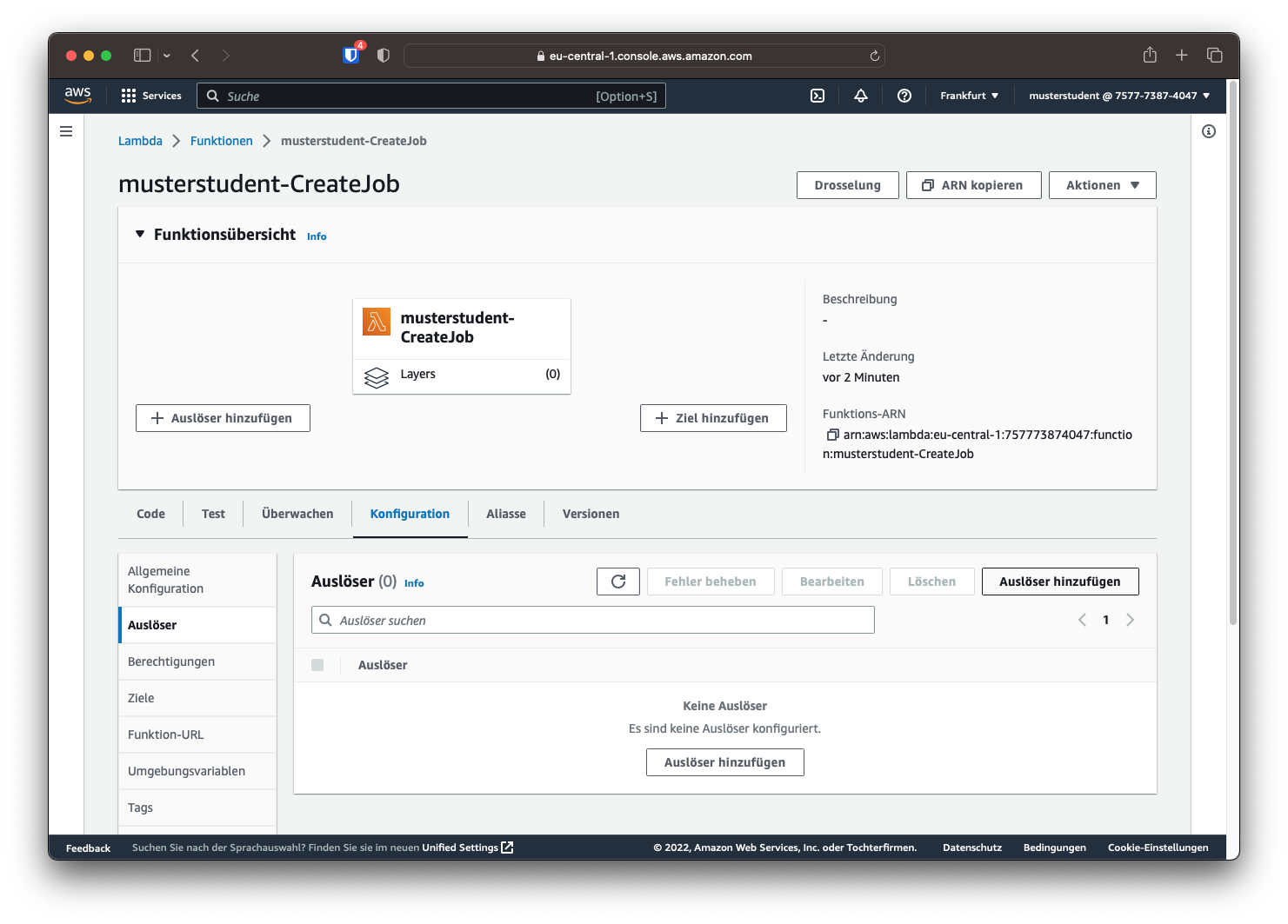Switch to the Code tab
Image resolution: width=1288 pixels, height=924 pixels.
tap(150, 514)
